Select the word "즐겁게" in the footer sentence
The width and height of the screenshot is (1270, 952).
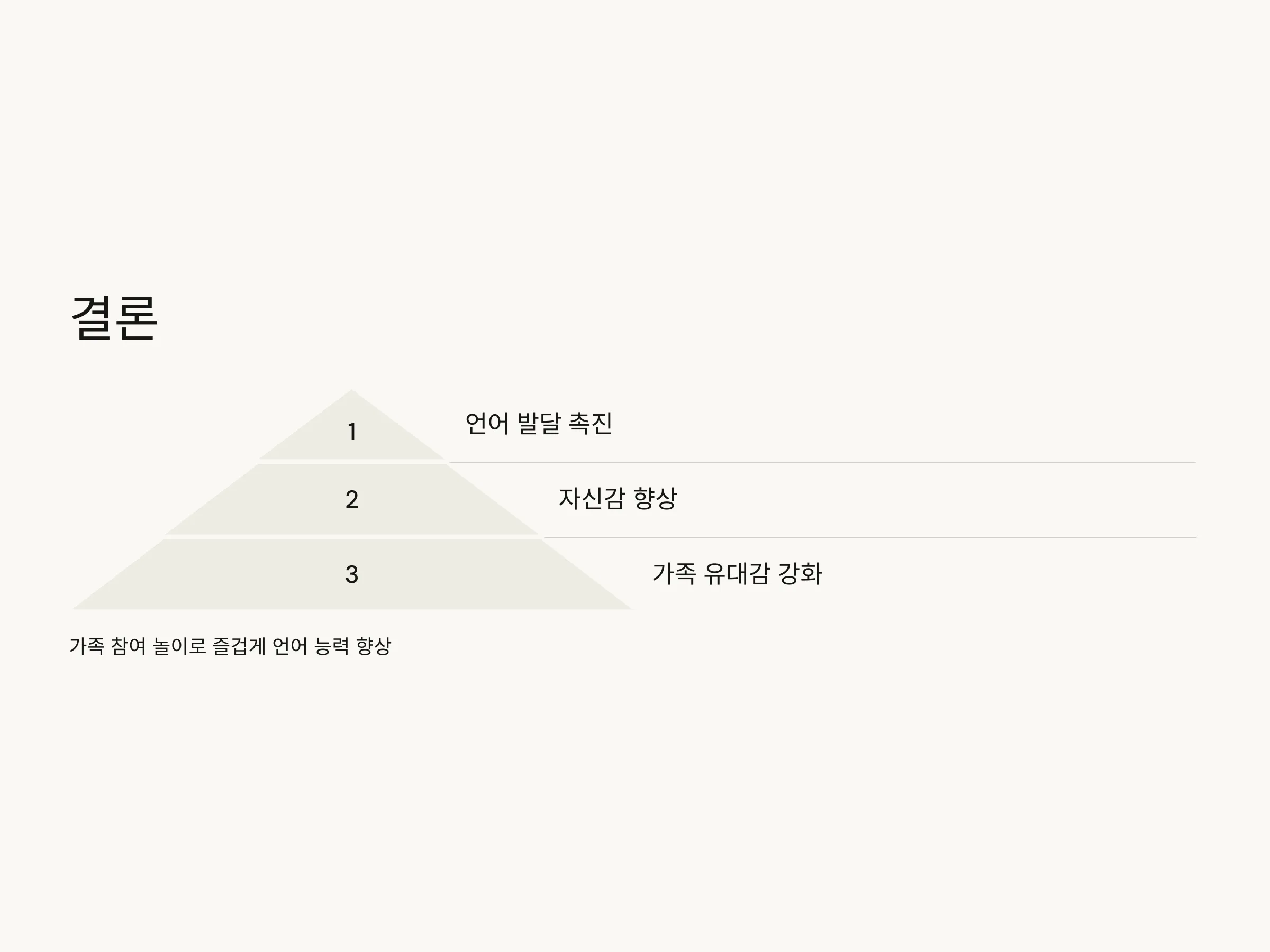coord(239,646)
